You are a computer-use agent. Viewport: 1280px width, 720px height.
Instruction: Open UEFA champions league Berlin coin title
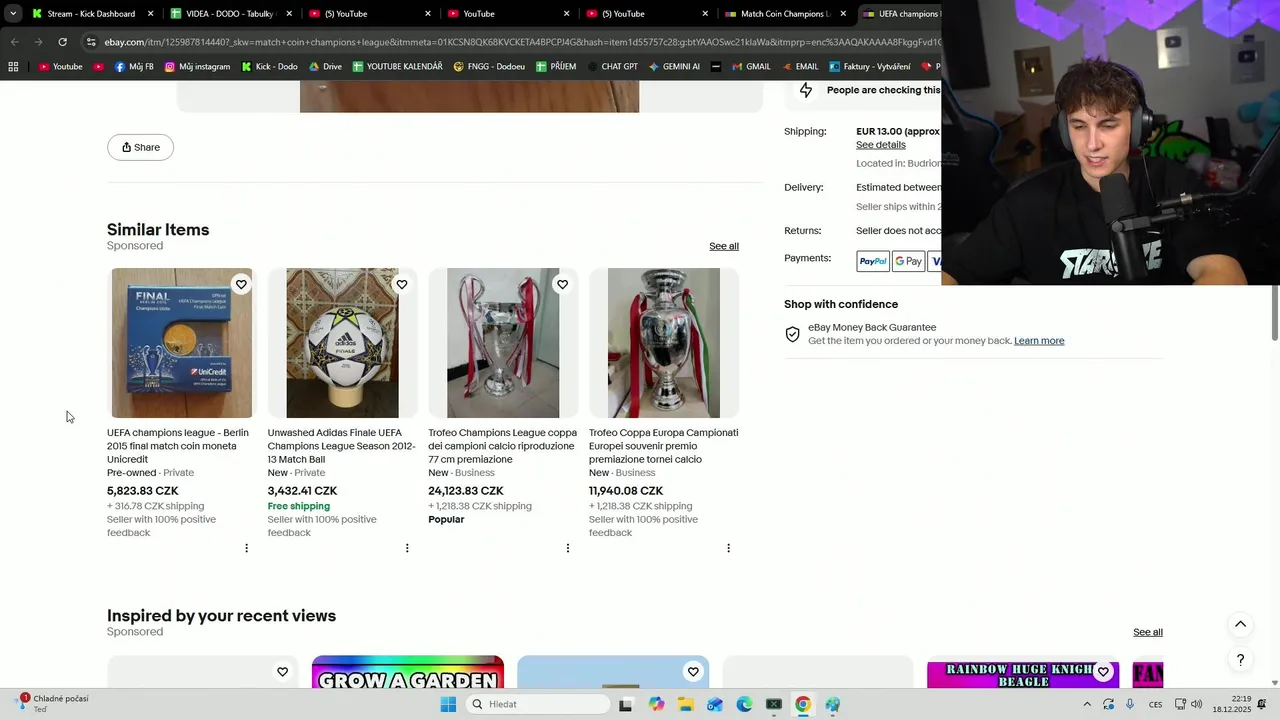[178, 446]
